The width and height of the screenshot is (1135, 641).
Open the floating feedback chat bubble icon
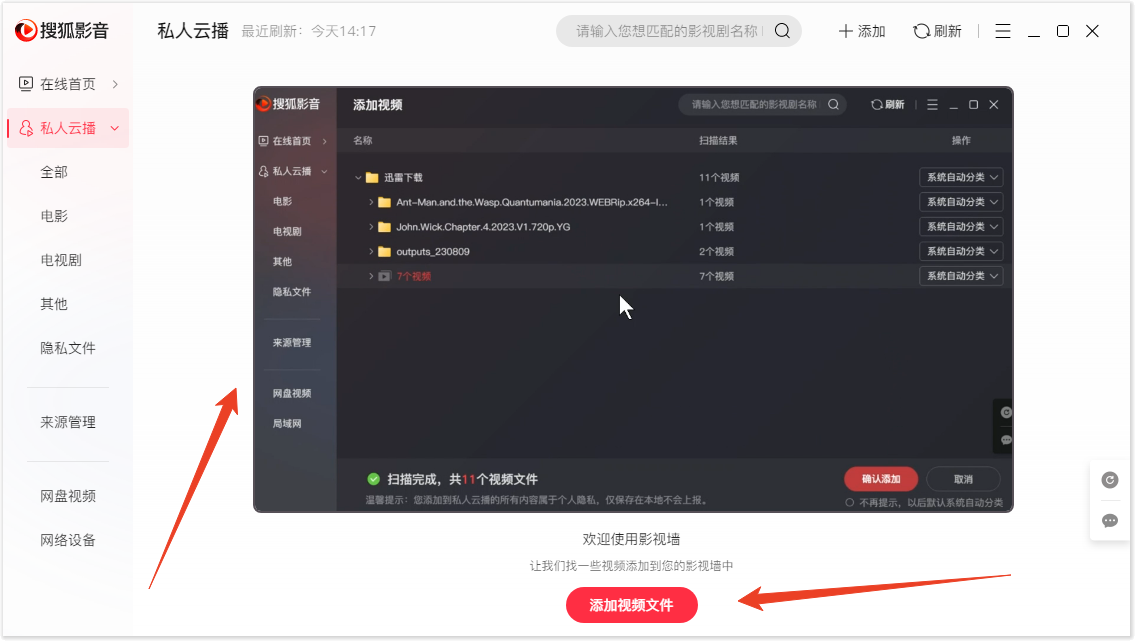point(1110,521)
